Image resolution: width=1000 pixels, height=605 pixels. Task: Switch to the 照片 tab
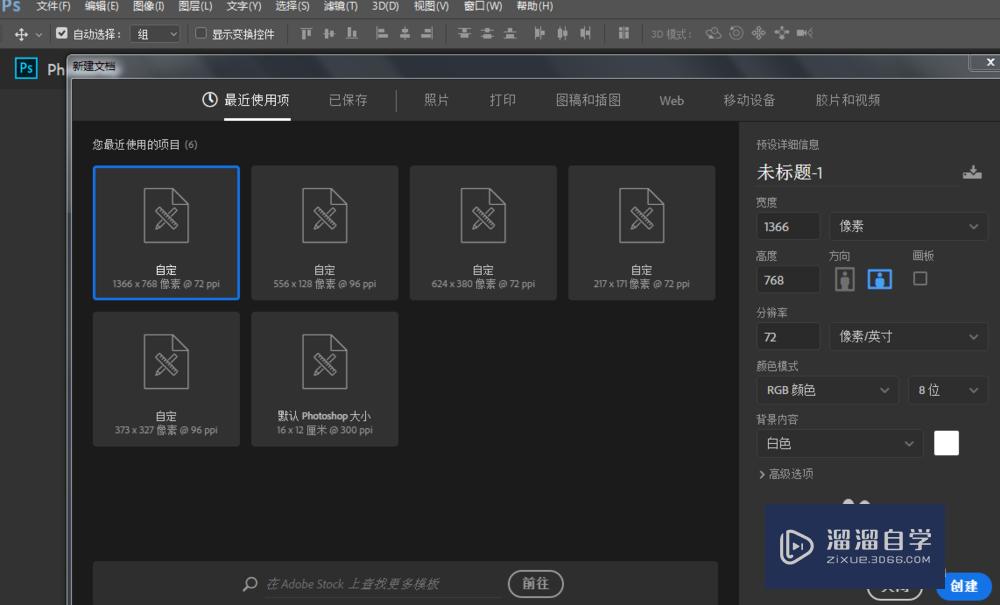click(436, 100)
